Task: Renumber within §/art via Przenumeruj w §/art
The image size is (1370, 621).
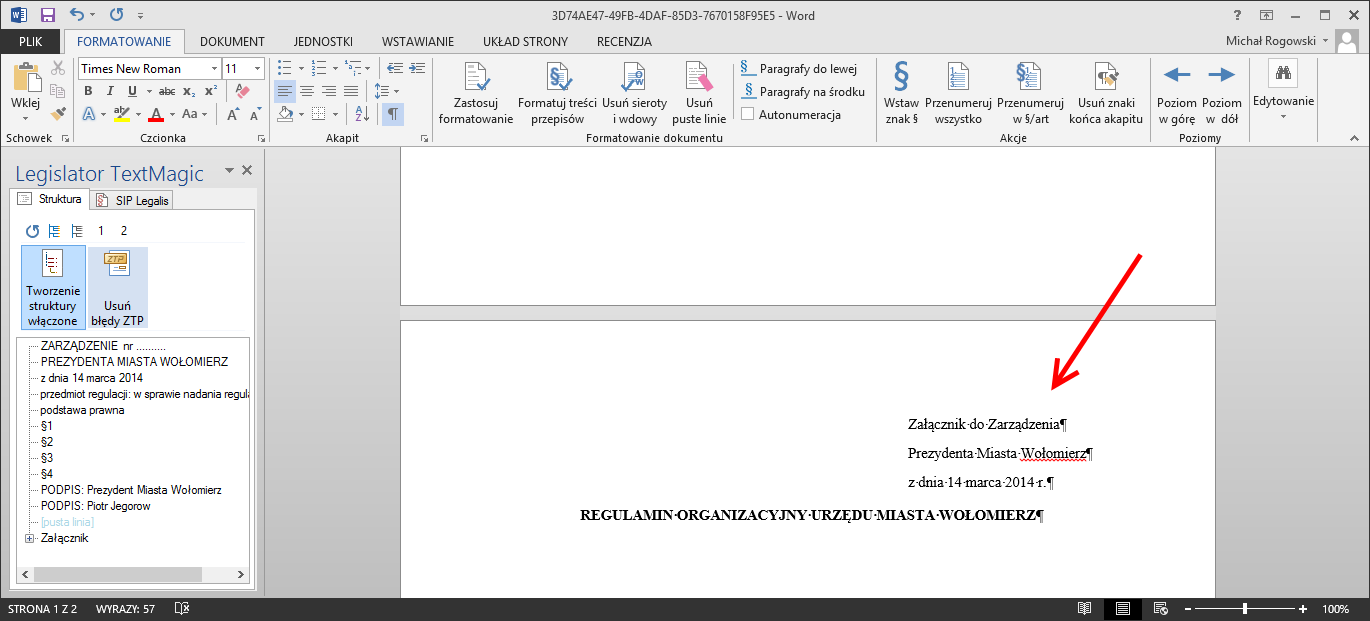Action: 1030,93
